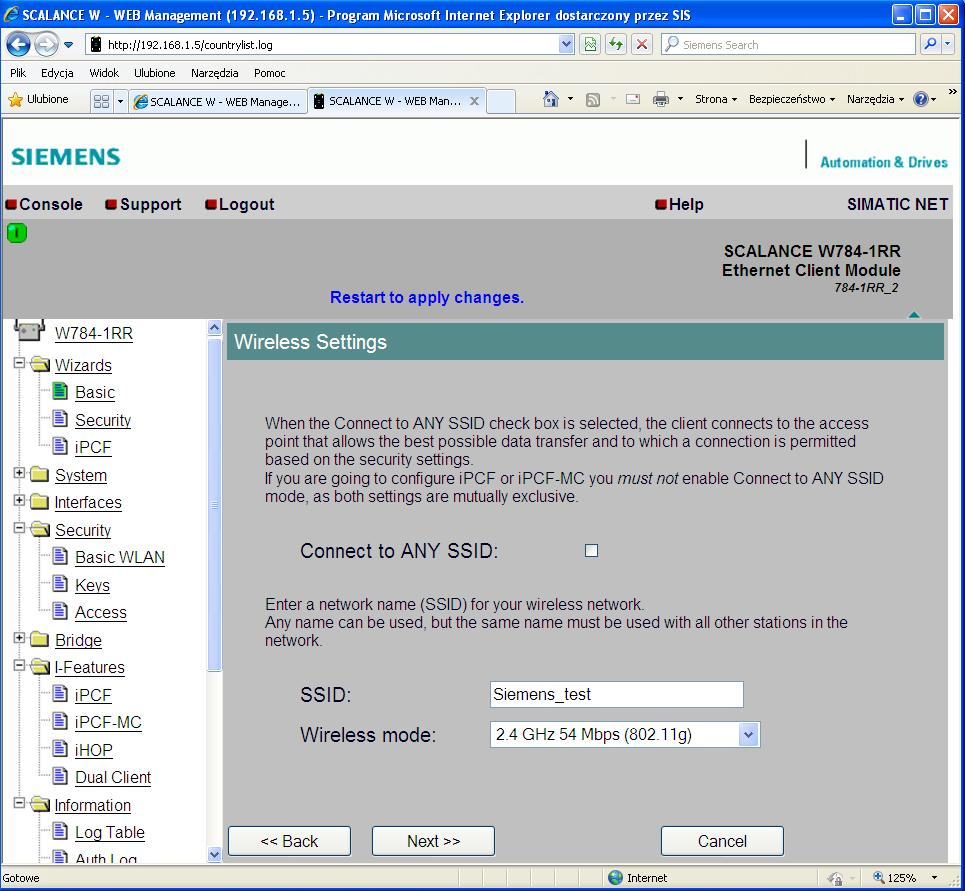Click the Read mail icon

point(633,99)
